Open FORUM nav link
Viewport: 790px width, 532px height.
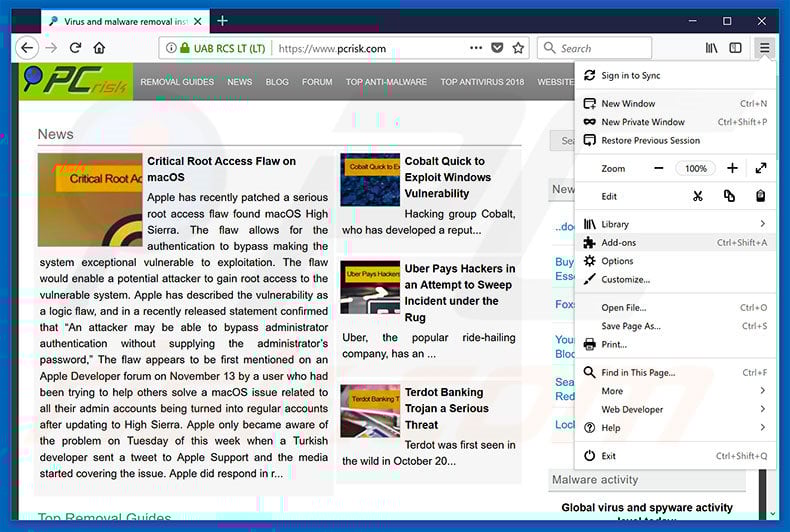(x=317, y=82)
